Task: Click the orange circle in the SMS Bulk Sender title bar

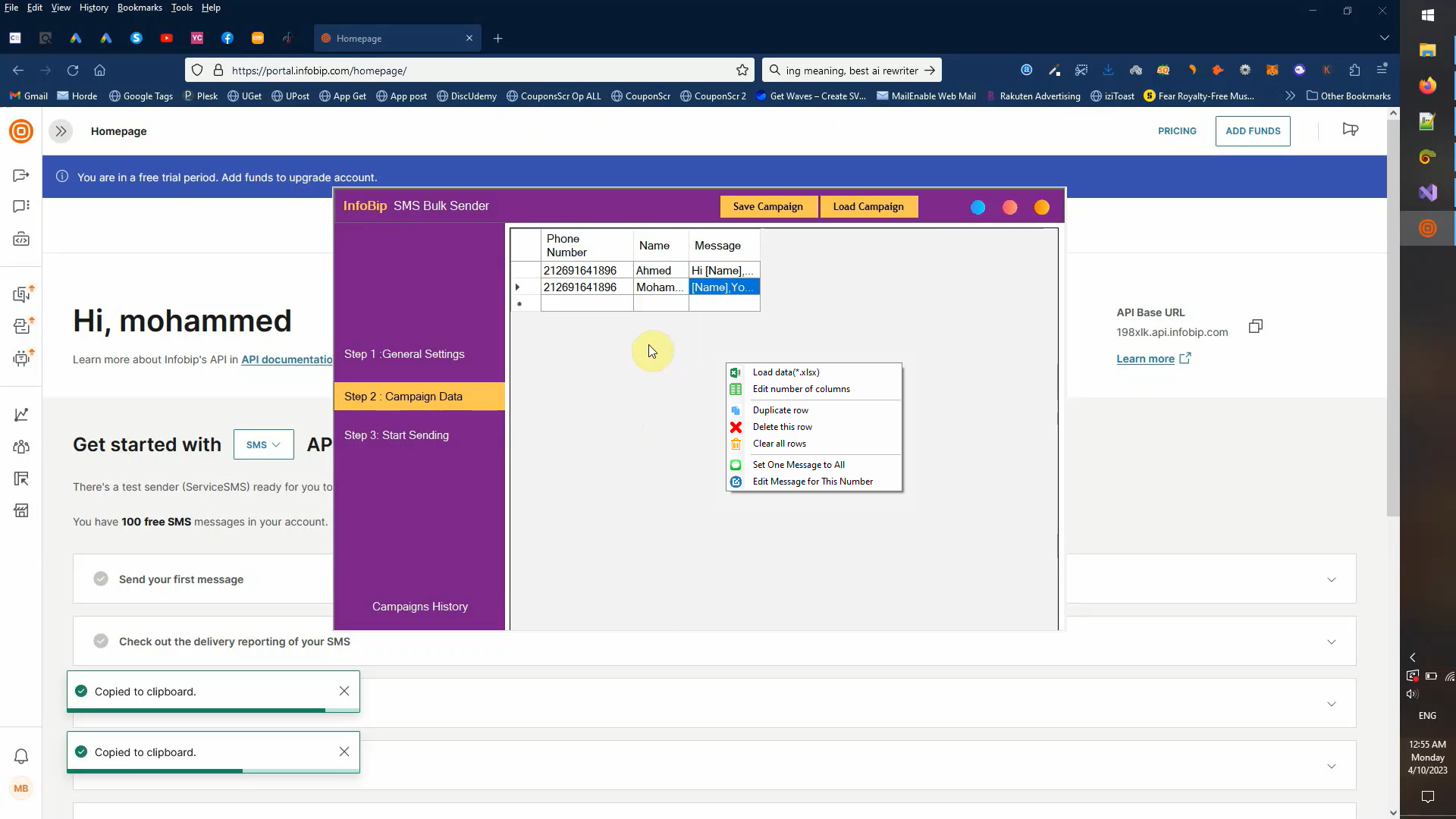Action: point(1041,207)
